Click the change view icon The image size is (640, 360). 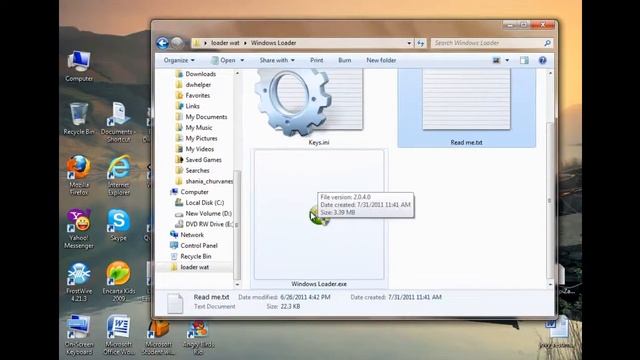pyautogui.click(x=496, y=60)
